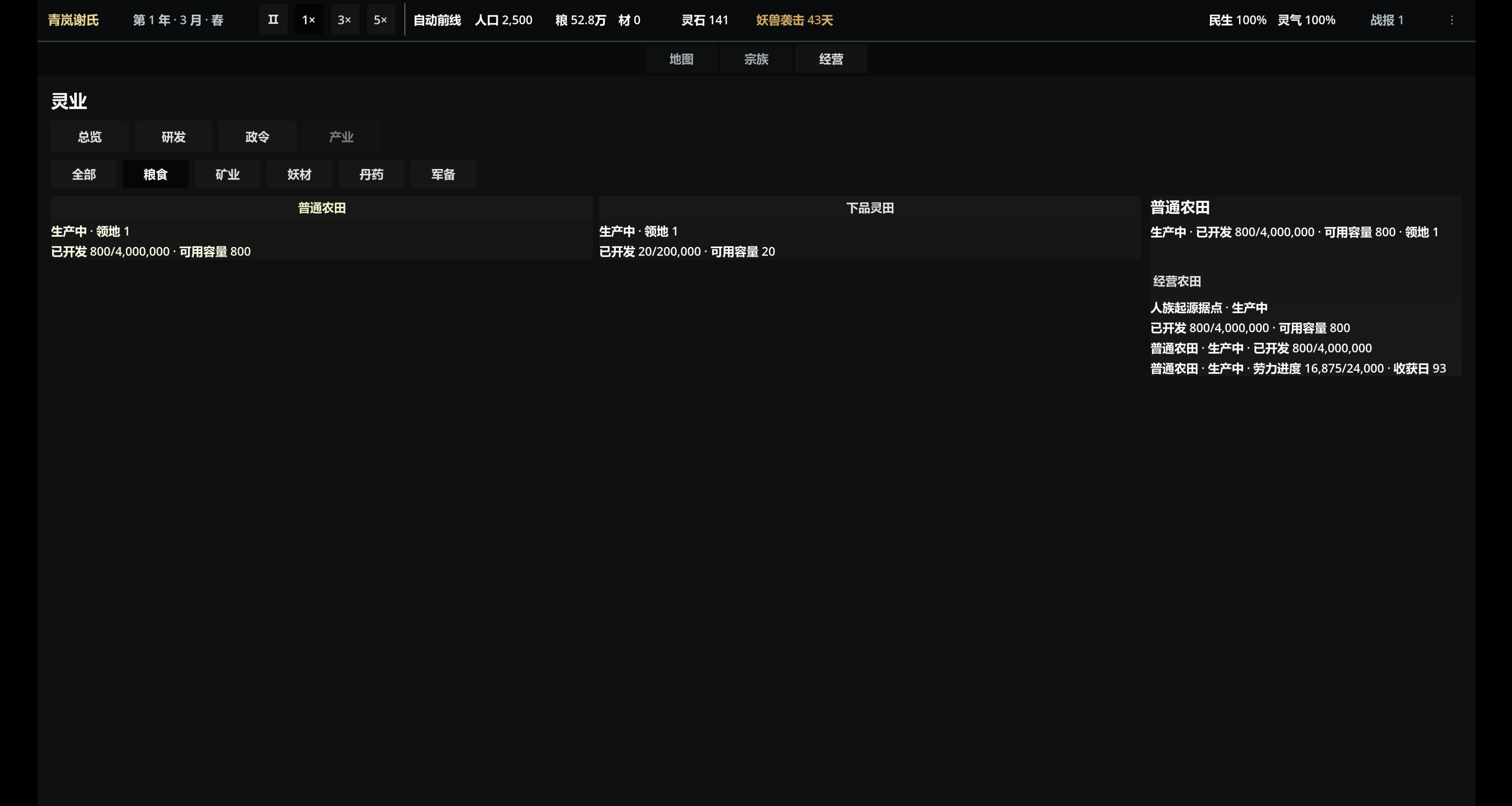Click the 灵业 page heading
Screen dimensions: 1512x806
tap(69, 101)
